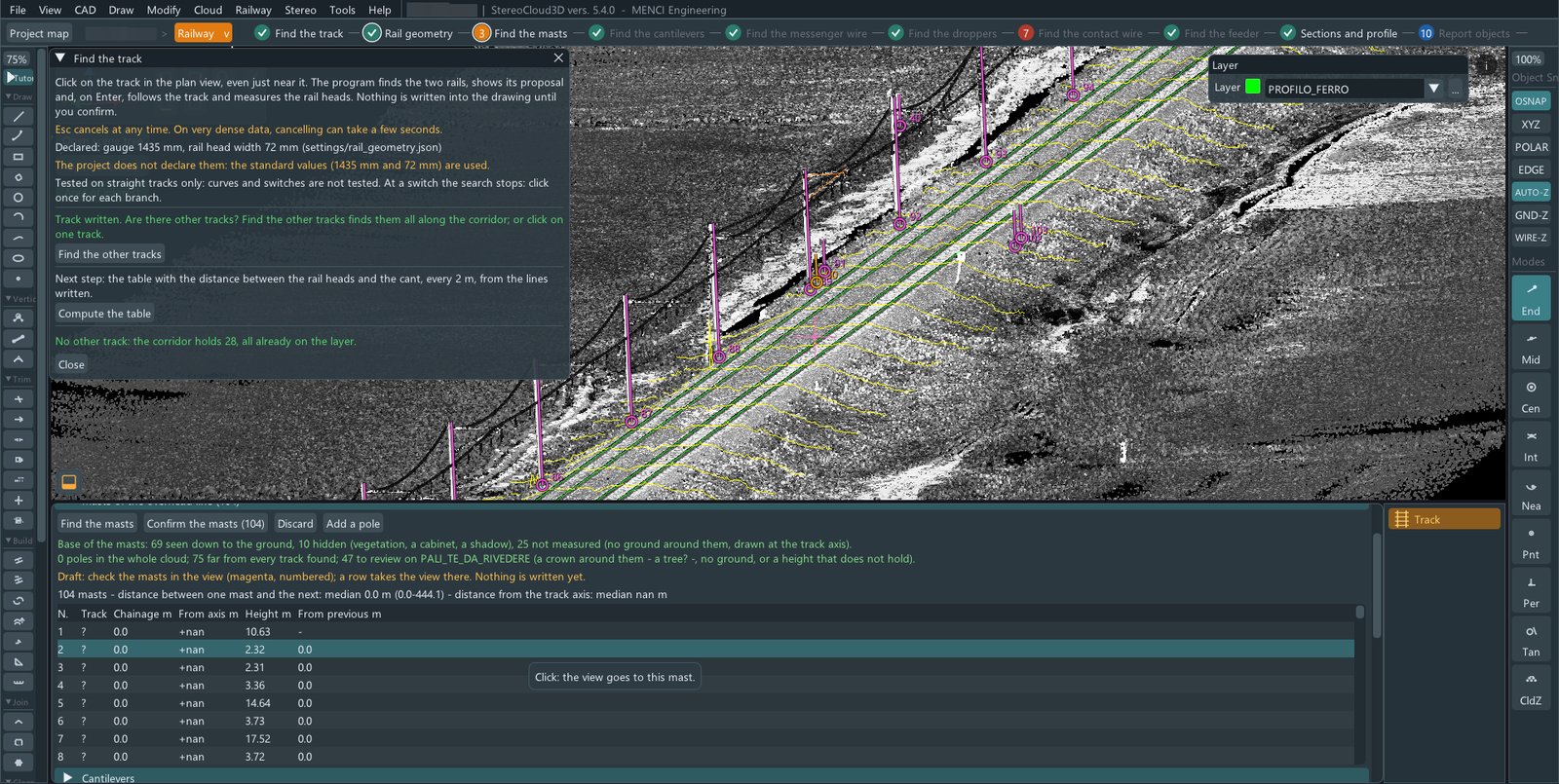The height and width of the screenshot is (784, 1559).
Task: Activate the Int snap mode
Action: point(1531,445)
